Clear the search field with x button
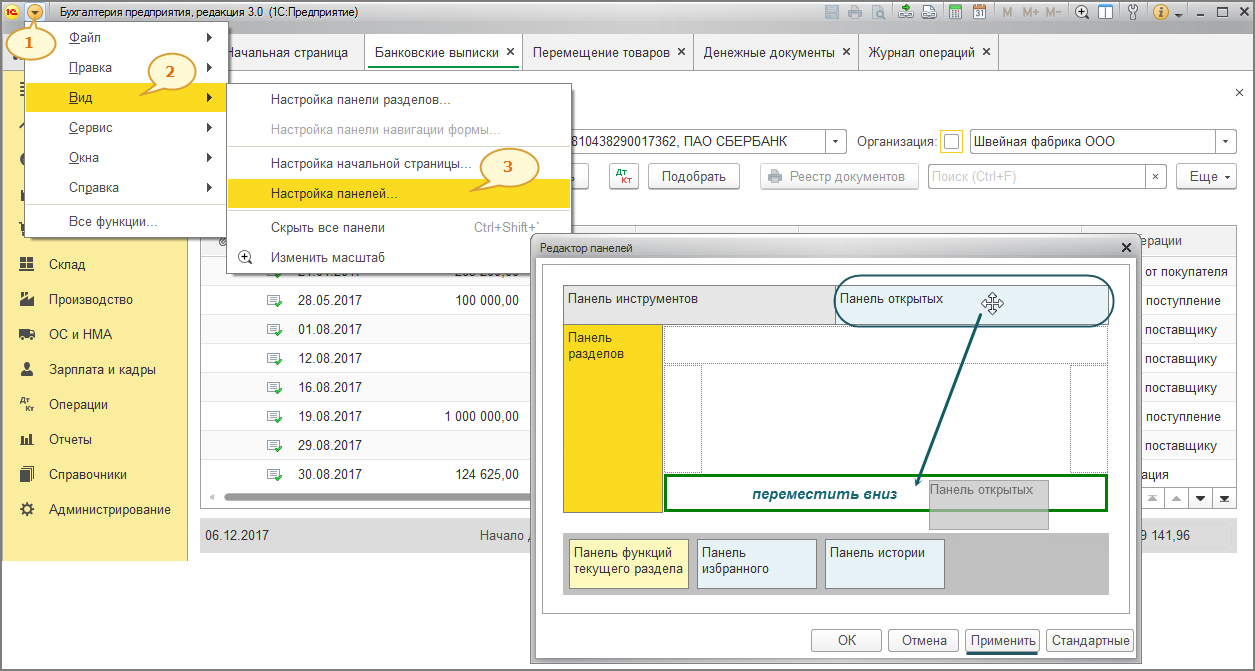This screenshot has height=671, width=1255. tap(1156, 177)
